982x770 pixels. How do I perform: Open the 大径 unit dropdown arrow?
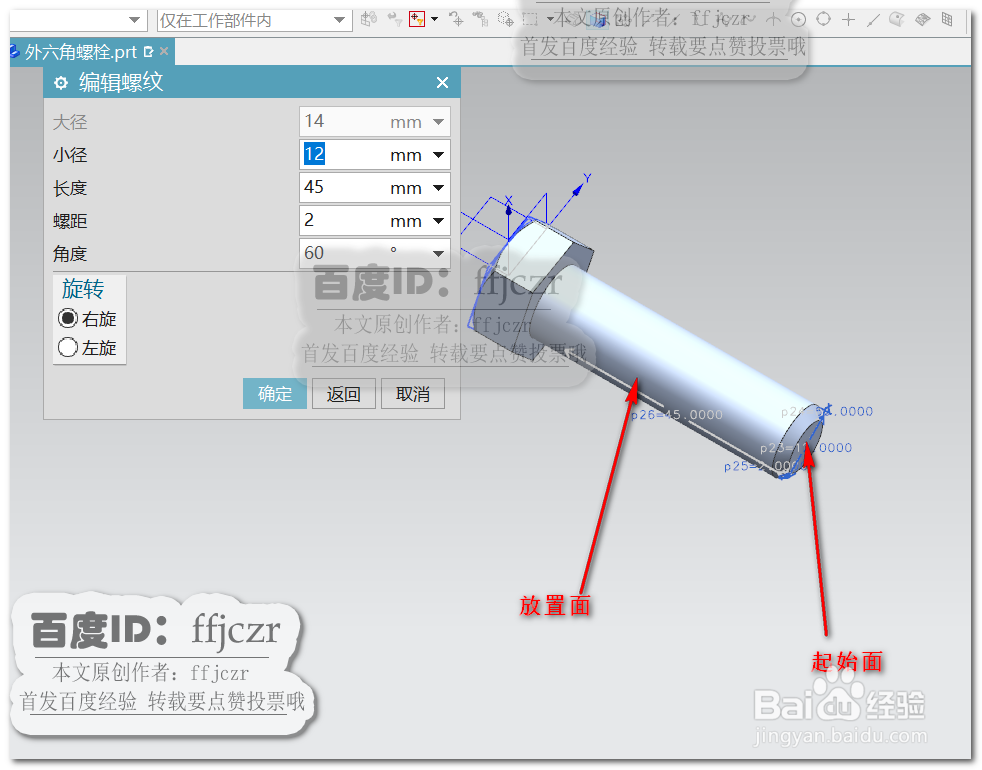[438, 122]
